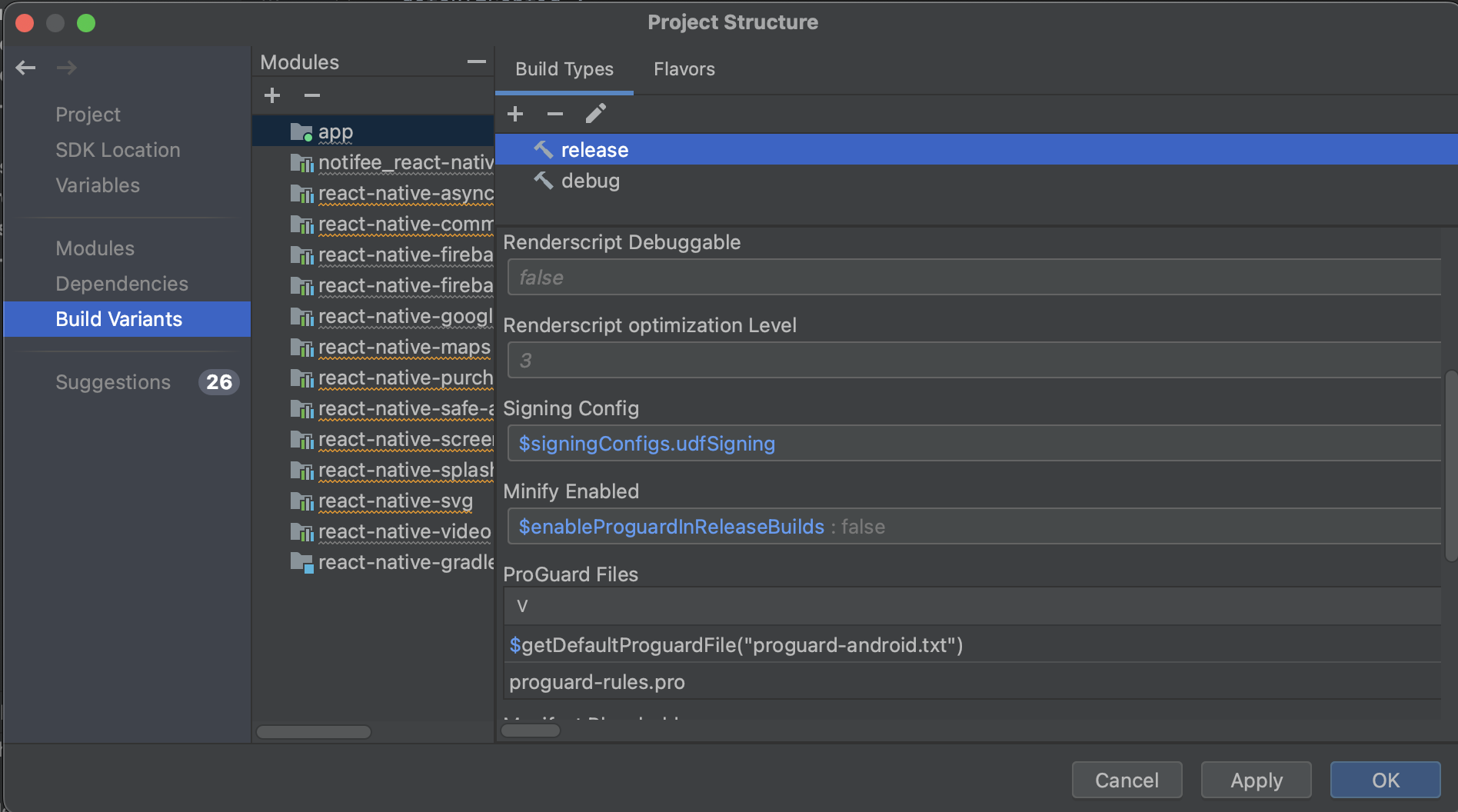Select the release build type
Viewport: 1458px width, 812px height.
[594, 150]
